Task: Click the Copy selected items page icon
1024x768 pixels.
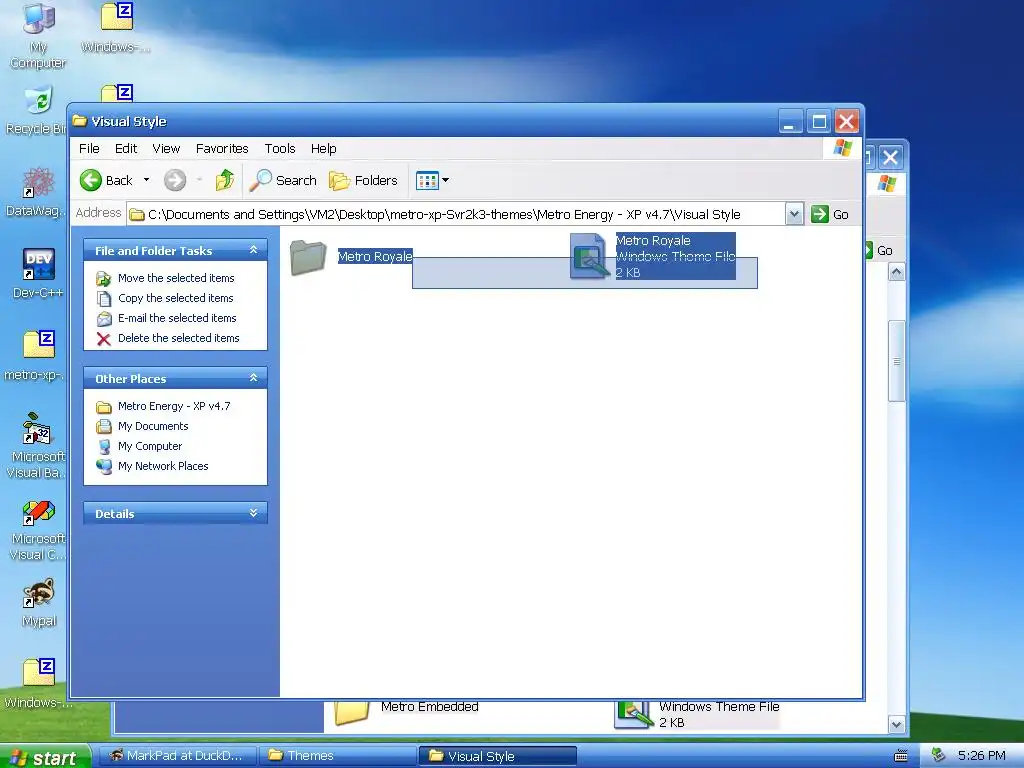Action: pos(104,298)
